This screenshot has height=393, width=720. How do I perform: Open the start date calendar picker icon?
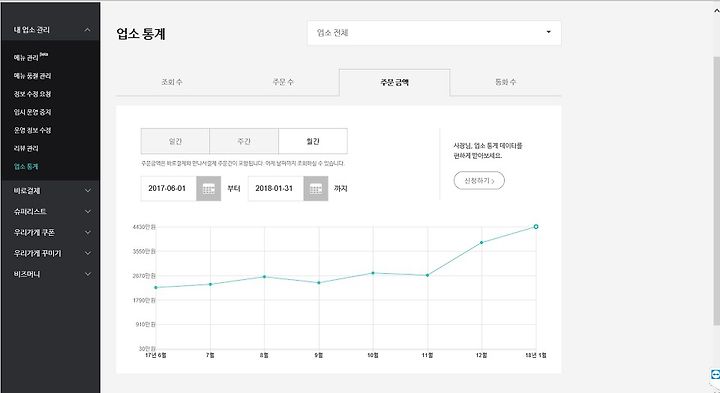click(208, 189)
